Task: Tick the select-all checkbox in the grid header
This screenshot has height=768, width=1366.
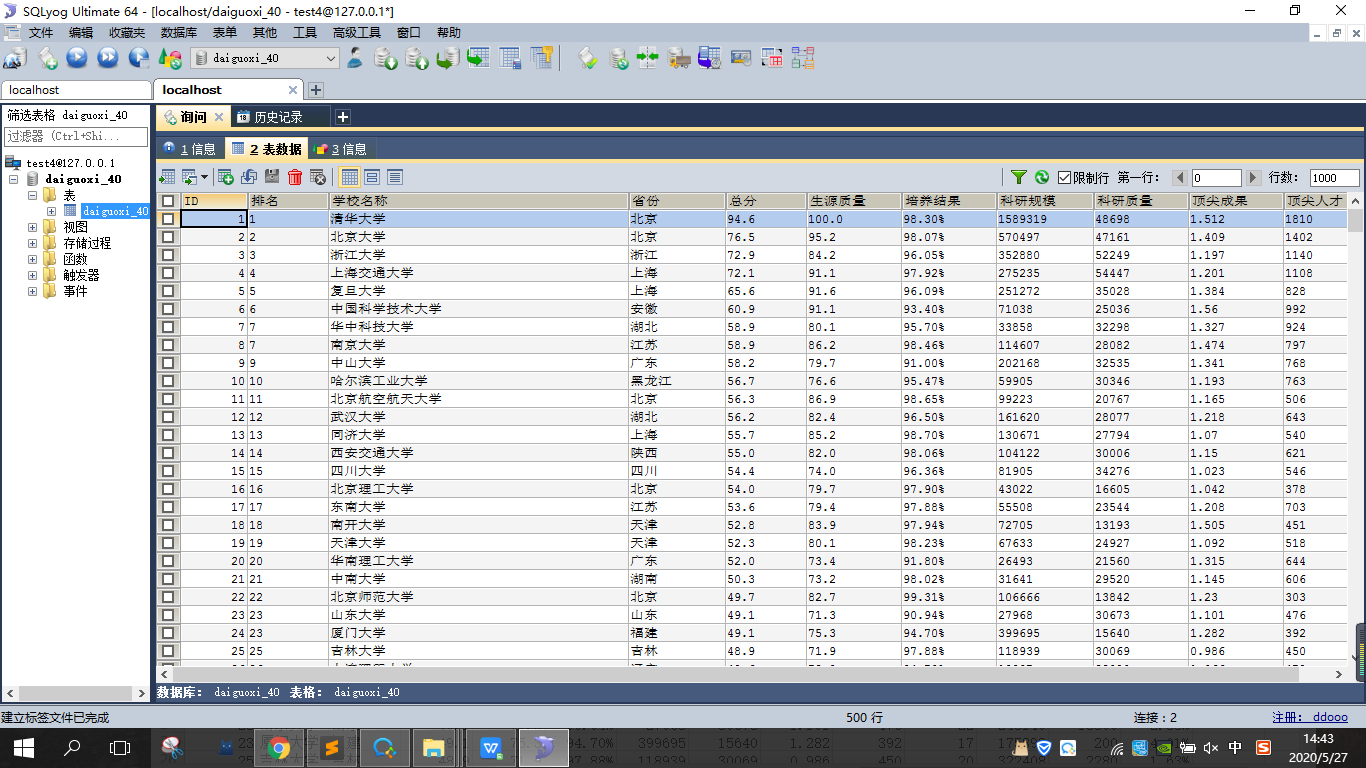Action: (168, 201)
